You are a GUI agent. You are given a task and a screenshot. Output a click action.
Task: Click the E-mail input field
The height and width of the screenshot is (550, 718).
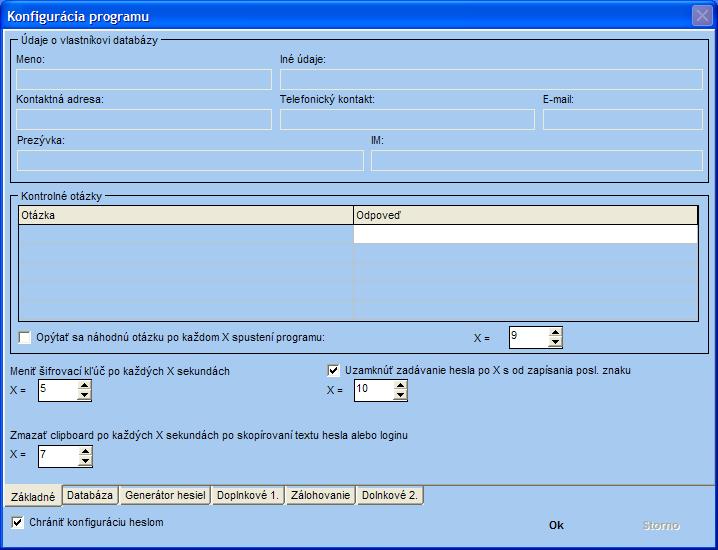[x=623, y=120]
